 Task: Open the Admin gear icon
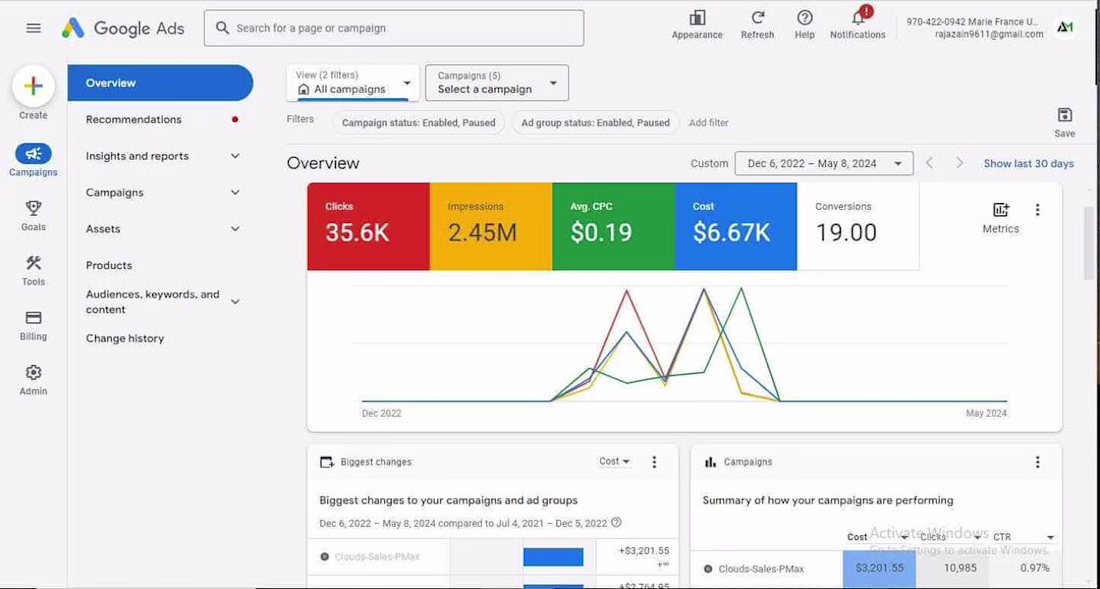pos(33,373)
